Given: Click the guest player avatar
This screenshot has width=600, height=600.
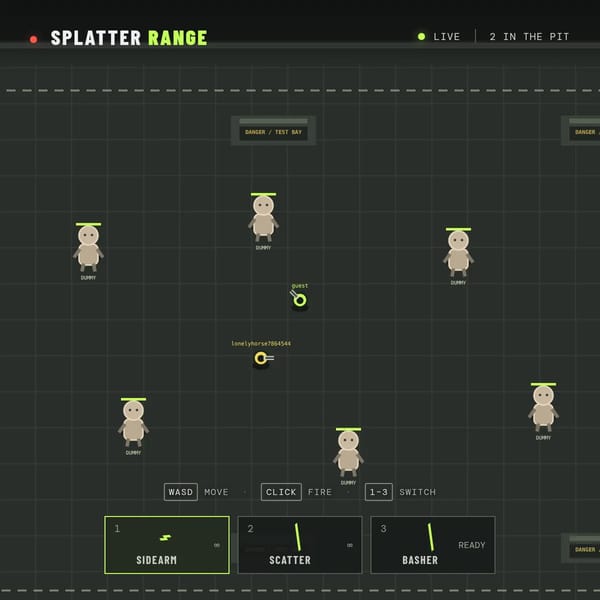Looking at the screenshot, I should pyautogui.click(x=300, y=300).
